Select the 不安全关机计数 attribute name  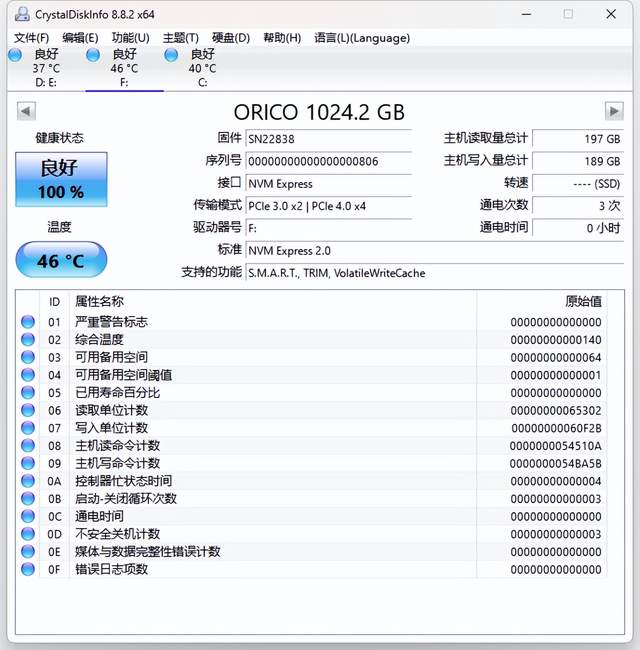point(117,534)
